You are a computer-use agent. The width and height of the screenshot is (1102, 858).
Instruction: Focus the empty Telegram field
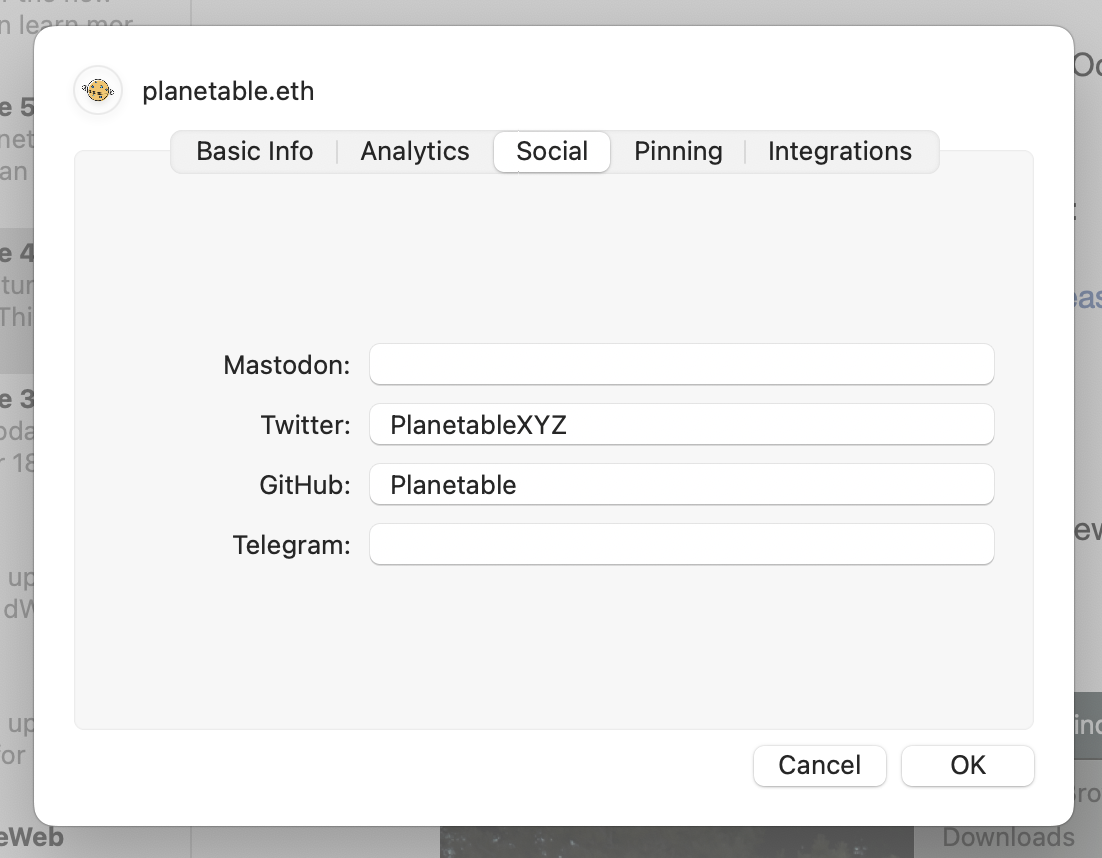pos(681,545)
